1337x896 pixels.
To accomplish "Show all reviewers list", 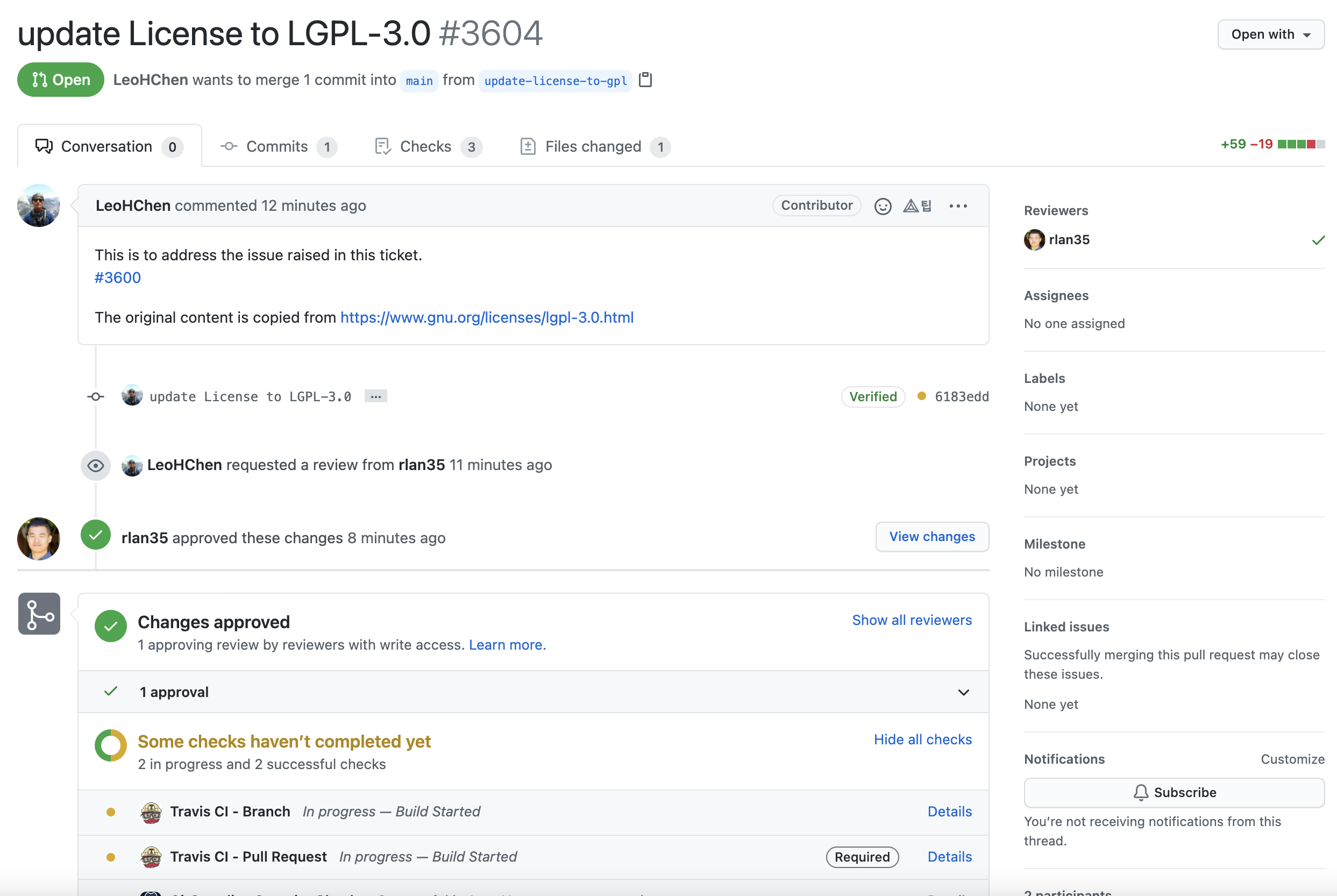I will 912,620.
